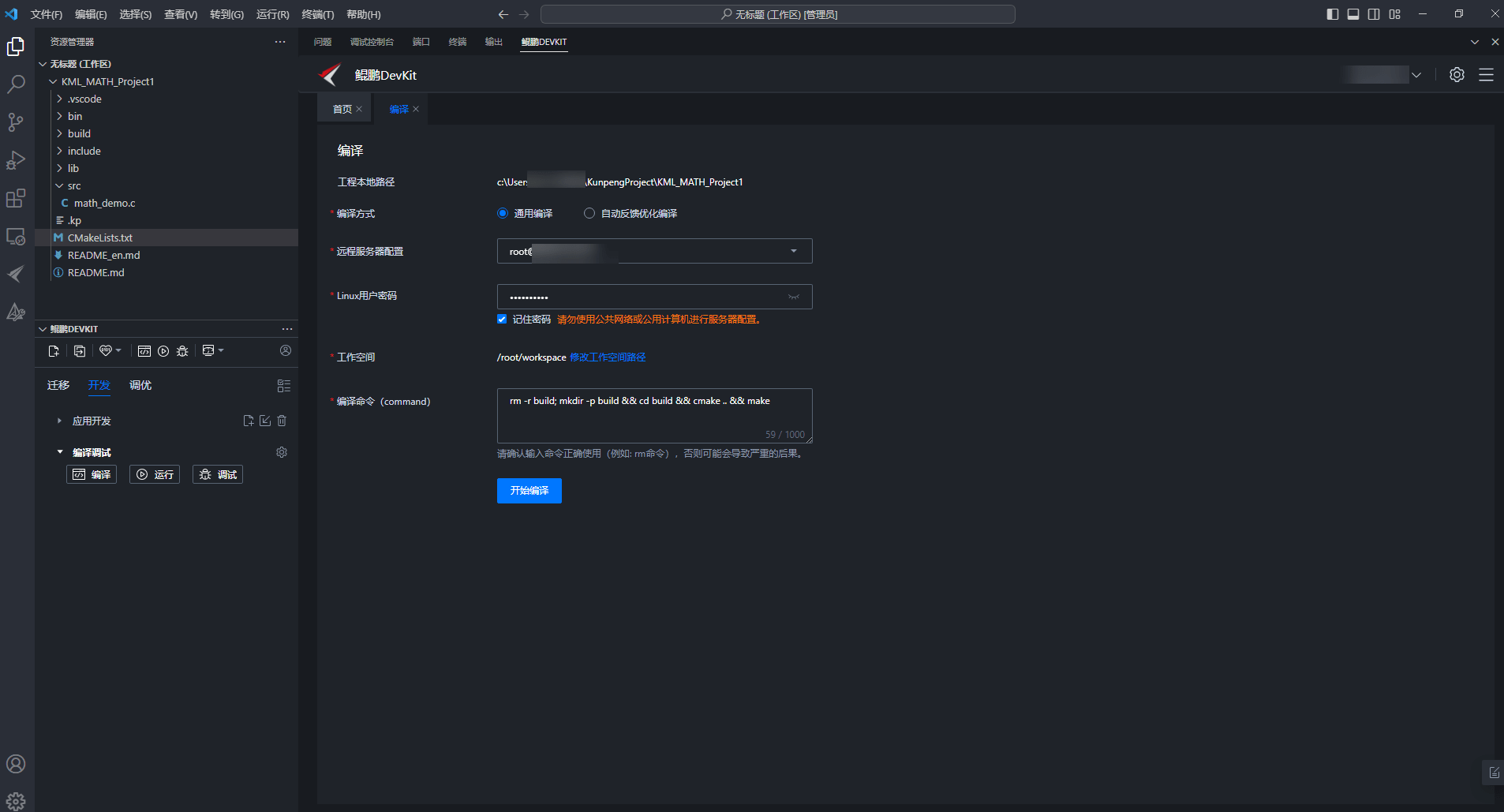Open settings gear in 编译调试 row
This screenshot has width=1504, height=812.
282,452
